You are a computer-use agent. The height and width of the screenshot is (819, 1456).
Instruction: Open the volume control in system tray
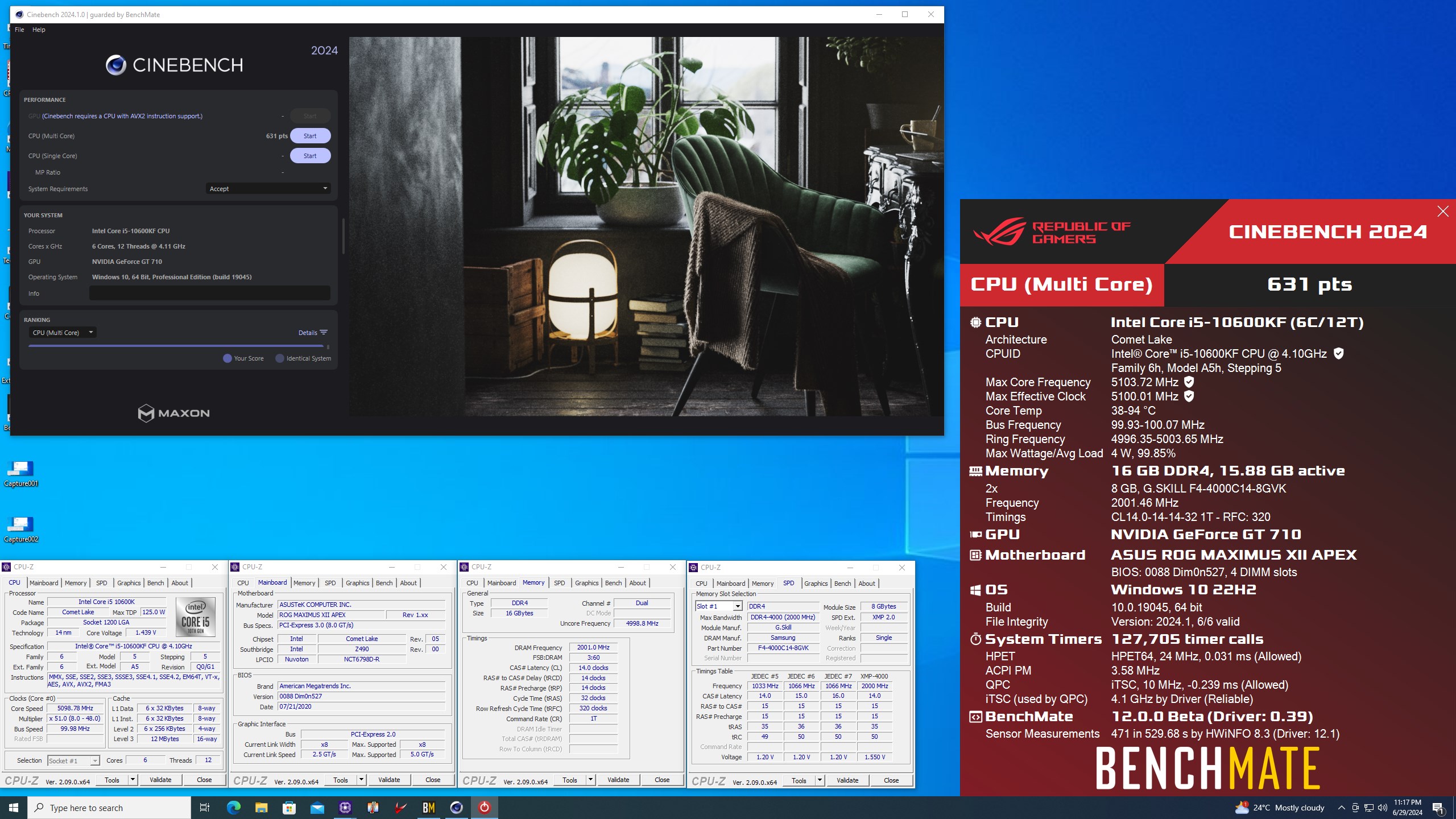1382,808
